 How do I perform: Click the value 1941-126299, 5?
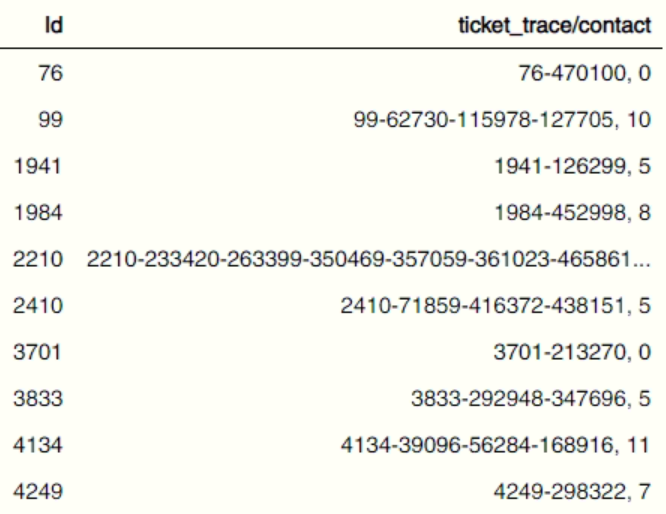tap(573, 166)
